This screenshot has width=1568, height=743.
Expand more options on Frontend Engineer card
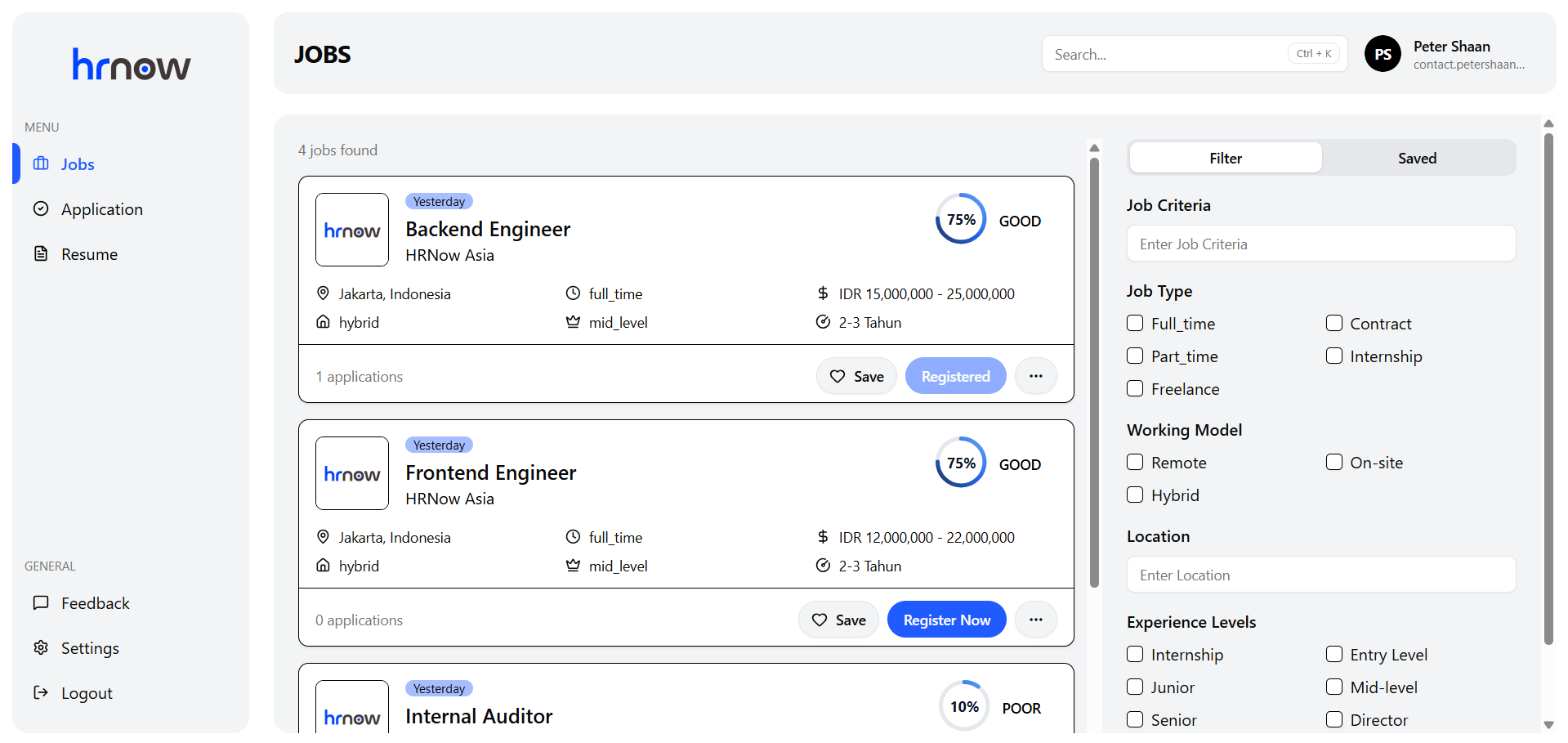pyautogui.click(x=1035, y=620)
